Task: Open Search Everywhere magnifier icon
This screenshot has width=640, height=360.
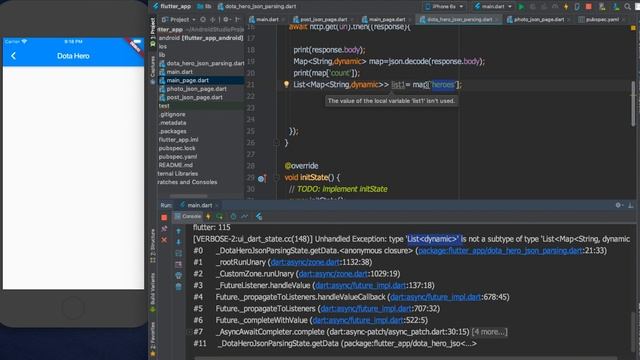Action: tap(627, 7)
